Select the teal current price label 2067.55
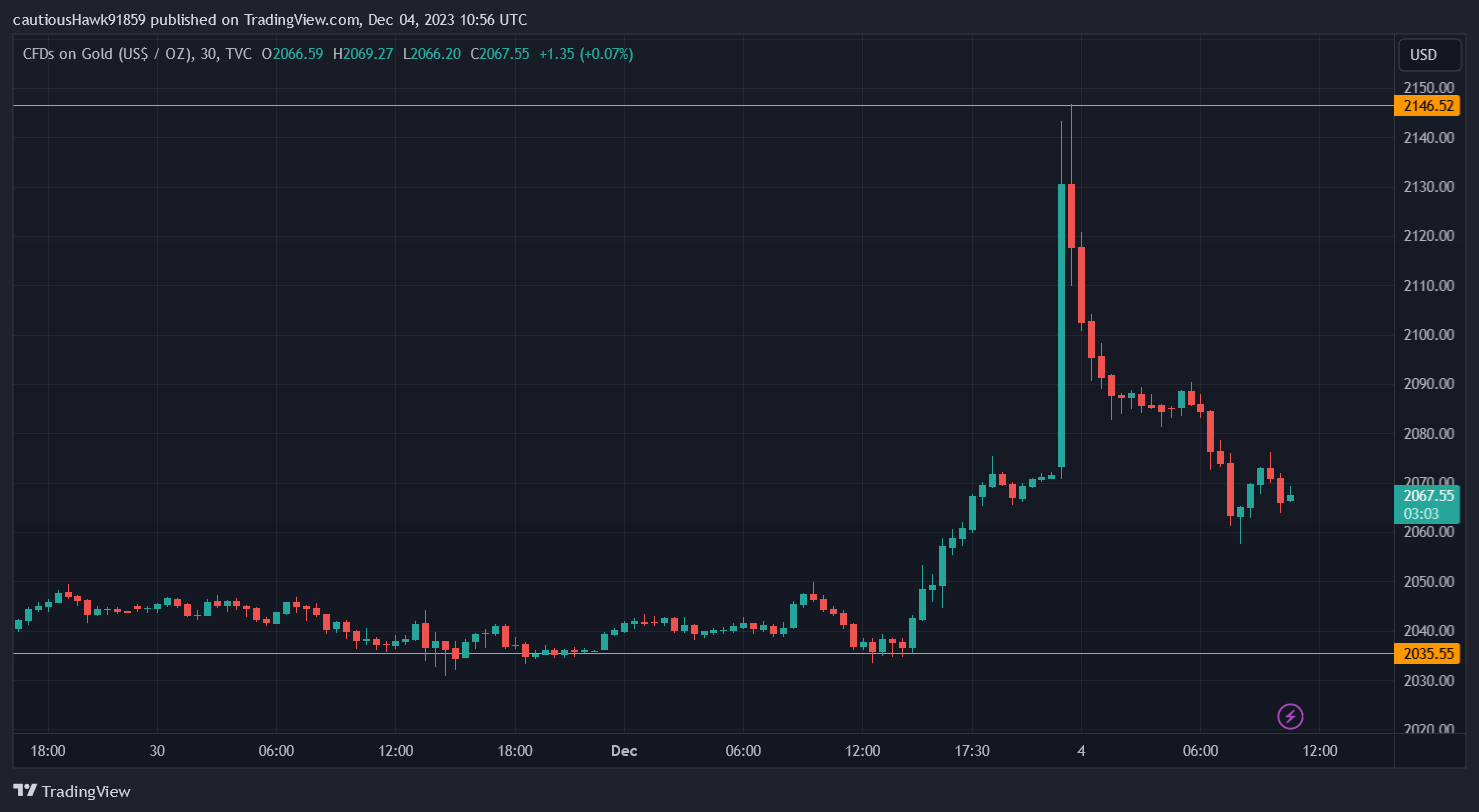The width and height of the screenshot is (1479, 812). click(x=1428, y=495)
